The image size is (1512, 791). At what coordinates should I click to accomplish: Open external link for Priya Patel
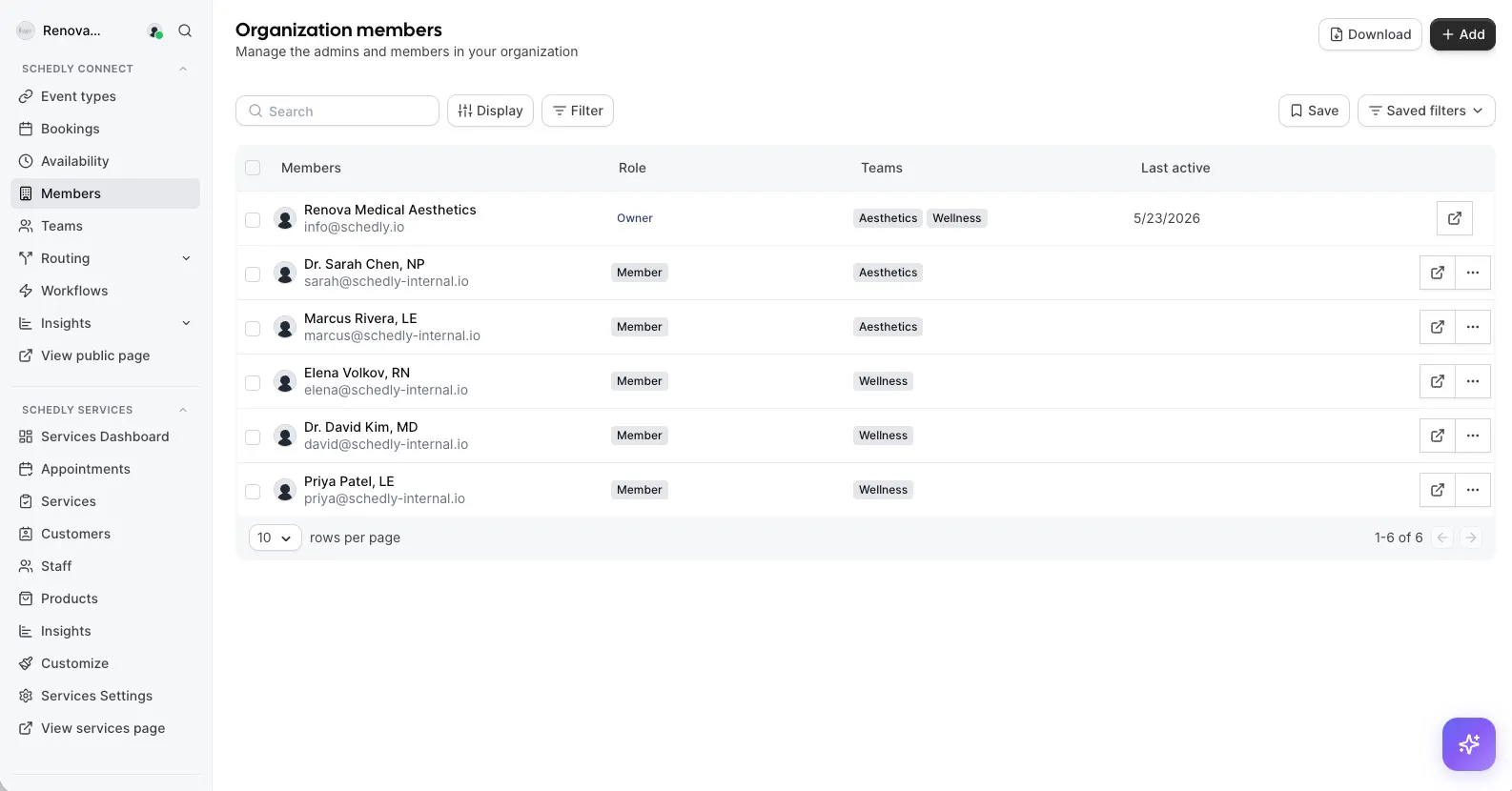[1438, 490]
